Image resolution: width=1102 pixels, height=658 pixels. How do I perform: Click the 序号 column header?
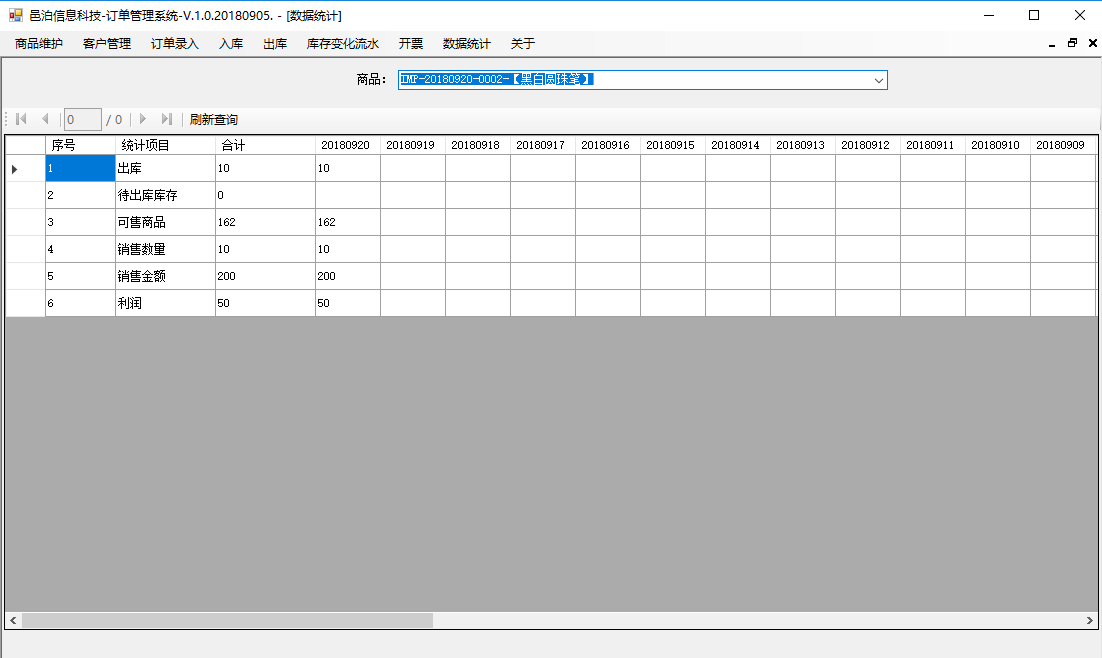80,145
